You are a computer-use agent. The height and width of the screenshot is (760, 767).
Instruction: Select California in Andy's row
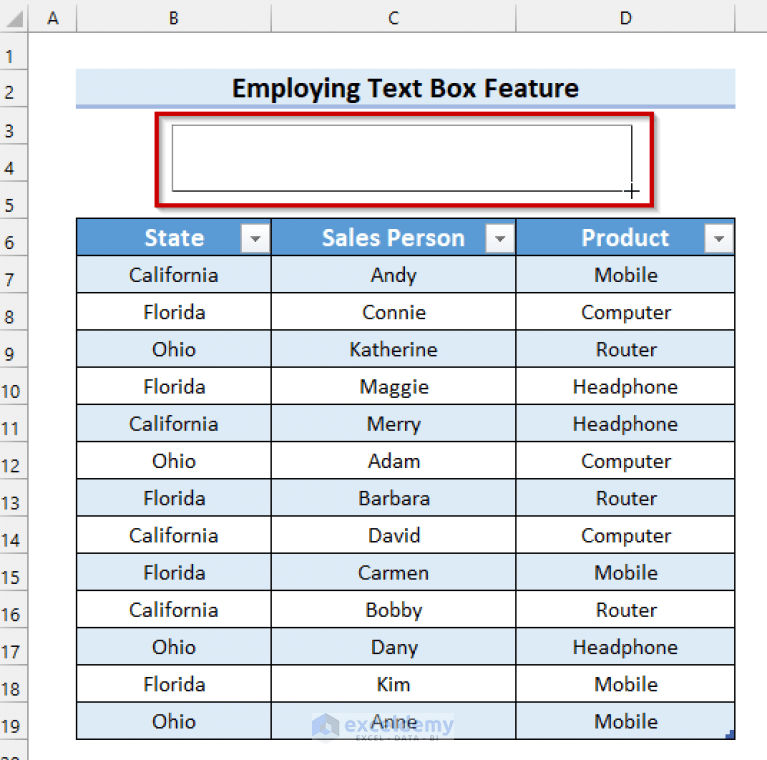click(x=174, y=275)
